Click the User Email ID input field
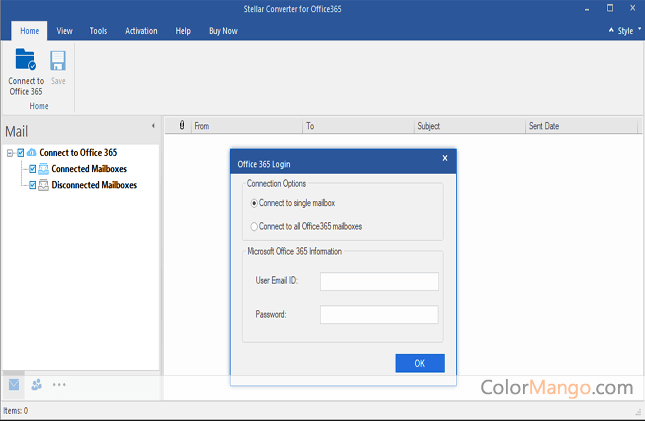This screenshot has width=645, height=421. (x=379, y=281)
